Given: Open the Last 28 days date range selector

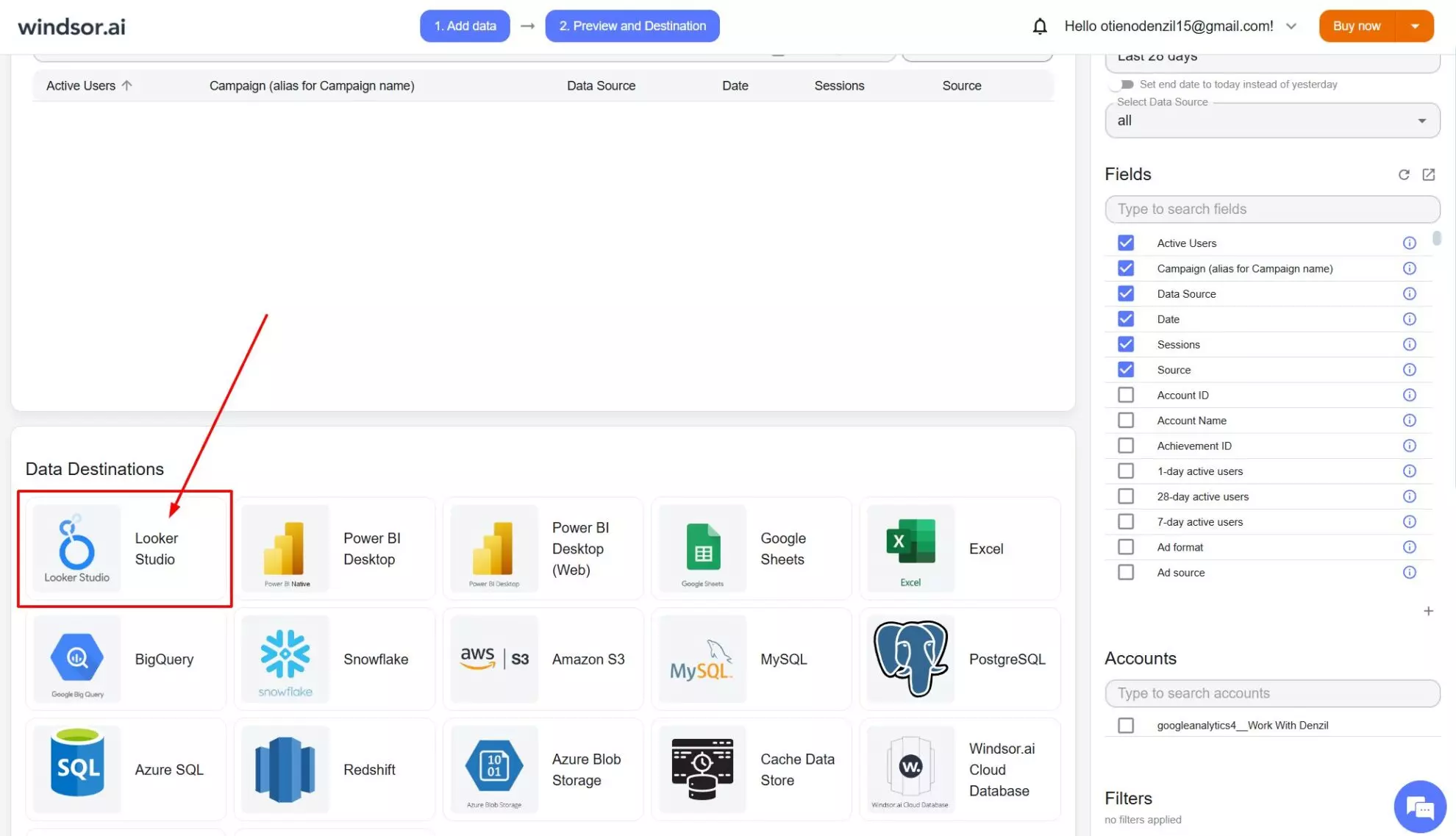Looking at the screenshot, I should [x=1272, y=62].
